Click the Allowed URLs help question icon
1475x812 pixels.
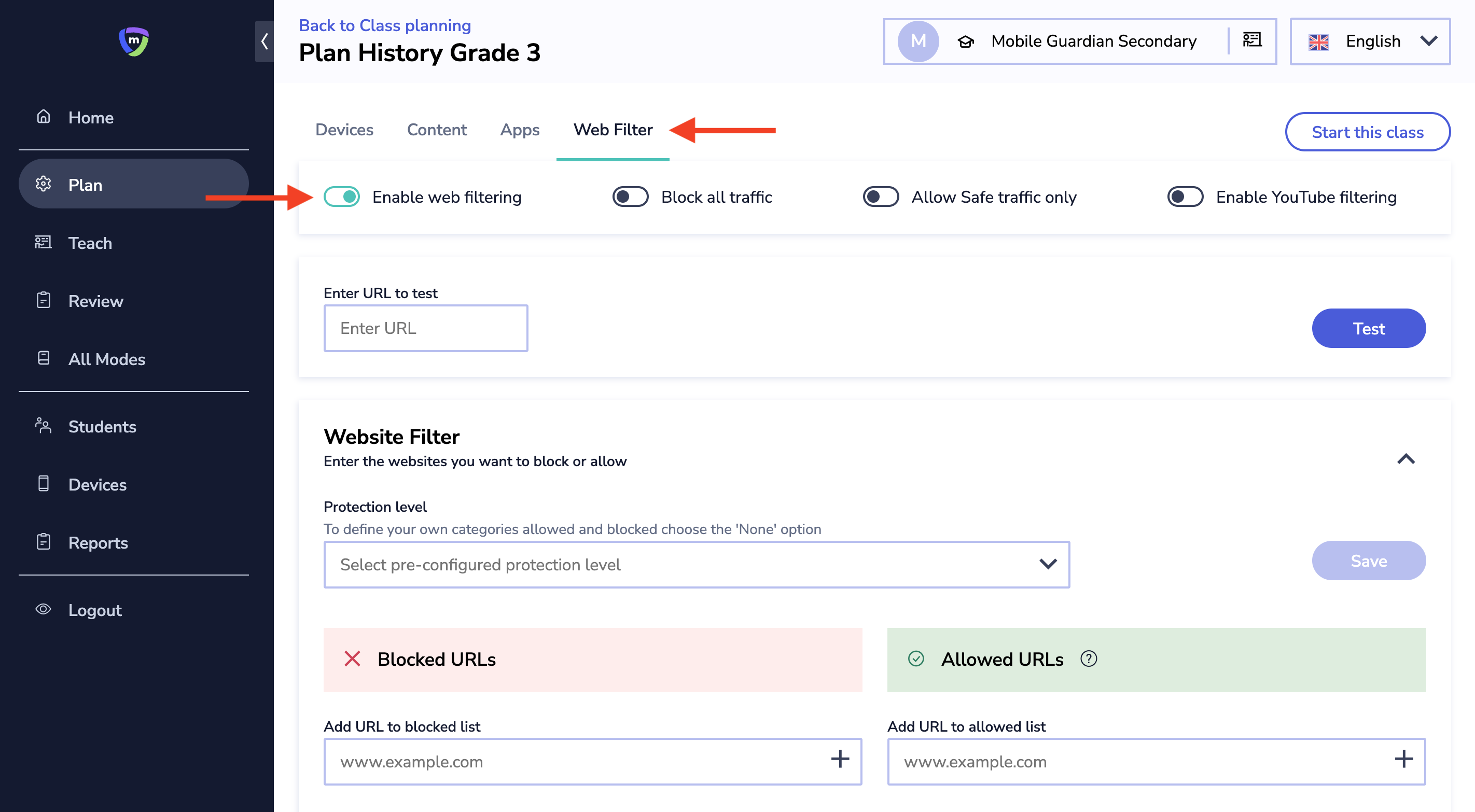(1089, 659)
